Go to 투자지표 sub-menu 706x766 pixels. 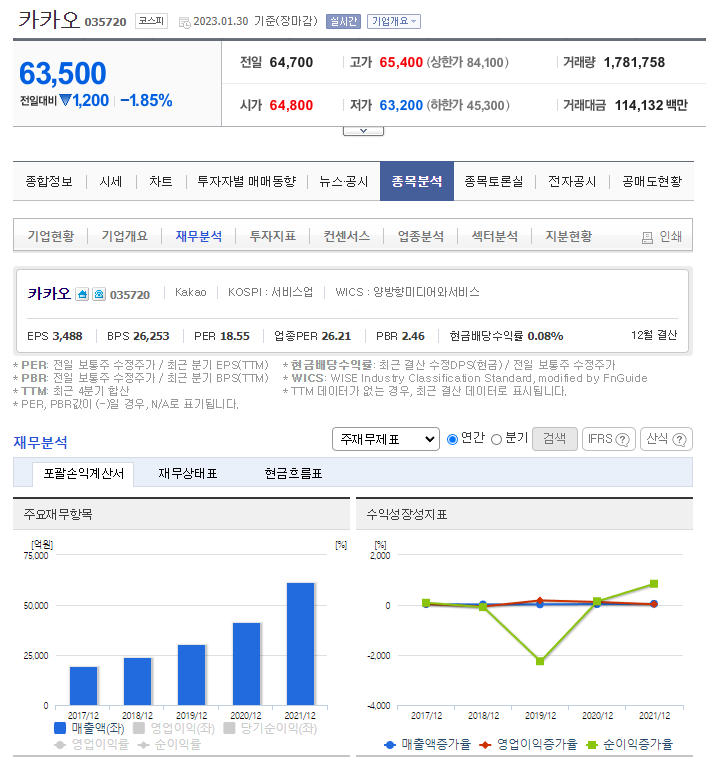[273, 236]
